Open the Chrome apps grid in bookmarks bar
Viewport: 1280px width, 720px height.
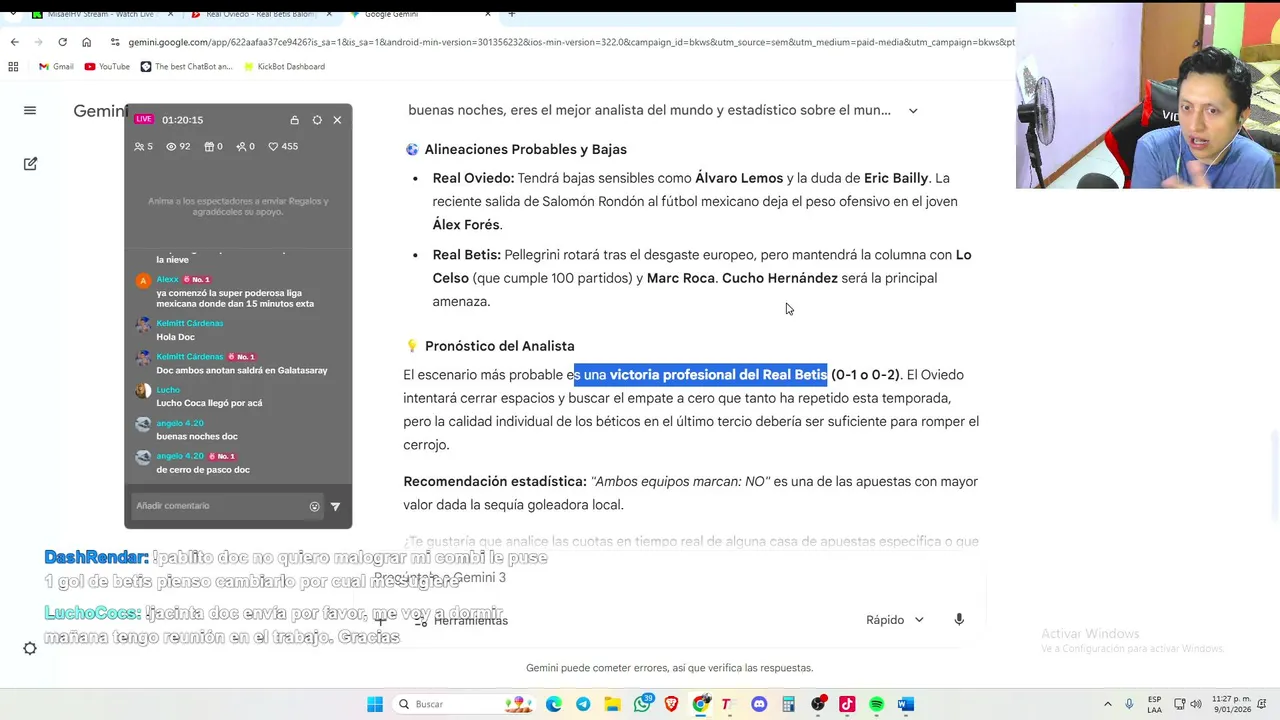point(13,67)
